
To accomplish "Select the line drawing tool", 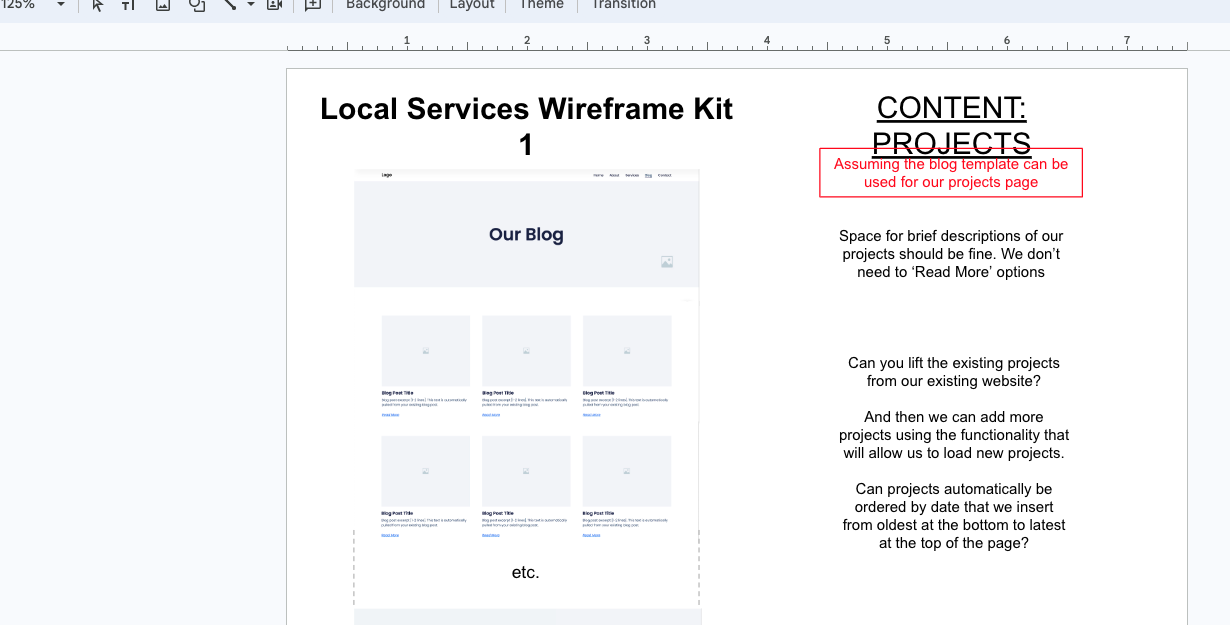I will 230,5.
